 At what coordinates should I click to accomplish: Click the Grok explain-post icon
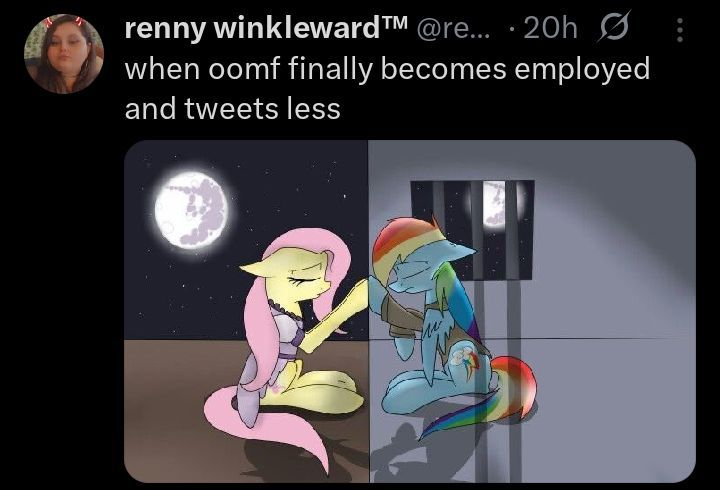pyautogui.click(x=614, y=27)
